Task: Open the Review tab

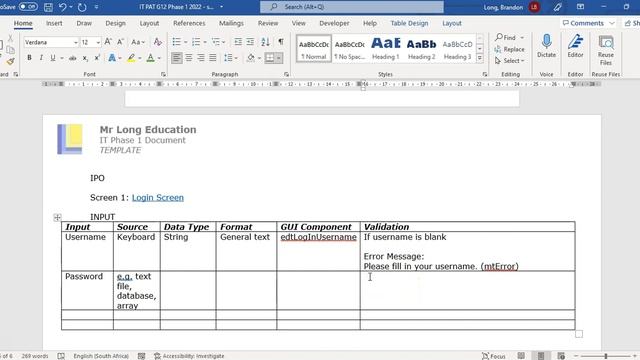Action: (x=268, y=23)
